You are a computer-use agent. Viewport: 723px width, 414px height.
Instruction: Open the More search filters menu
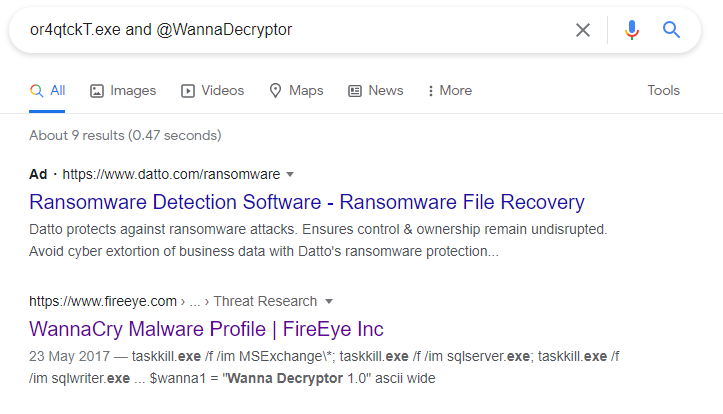(450, 90)
